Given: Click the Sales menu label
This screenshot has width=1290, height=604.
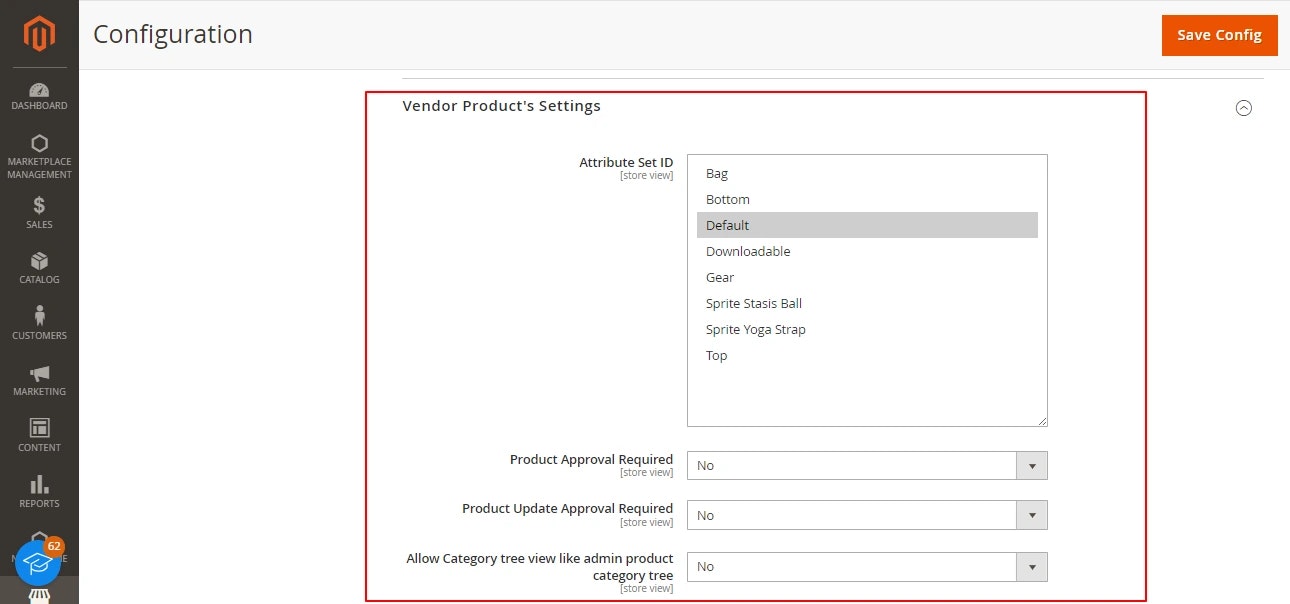Looking at the screenshot, I should [39, 225].
